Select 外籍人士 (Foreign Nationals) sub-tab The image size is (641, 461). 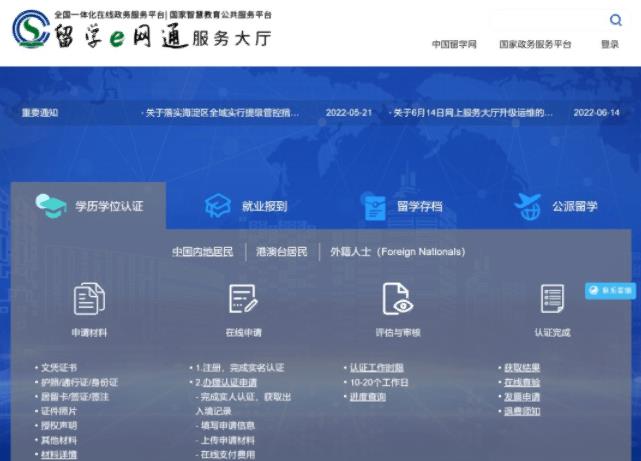(398, 252)
